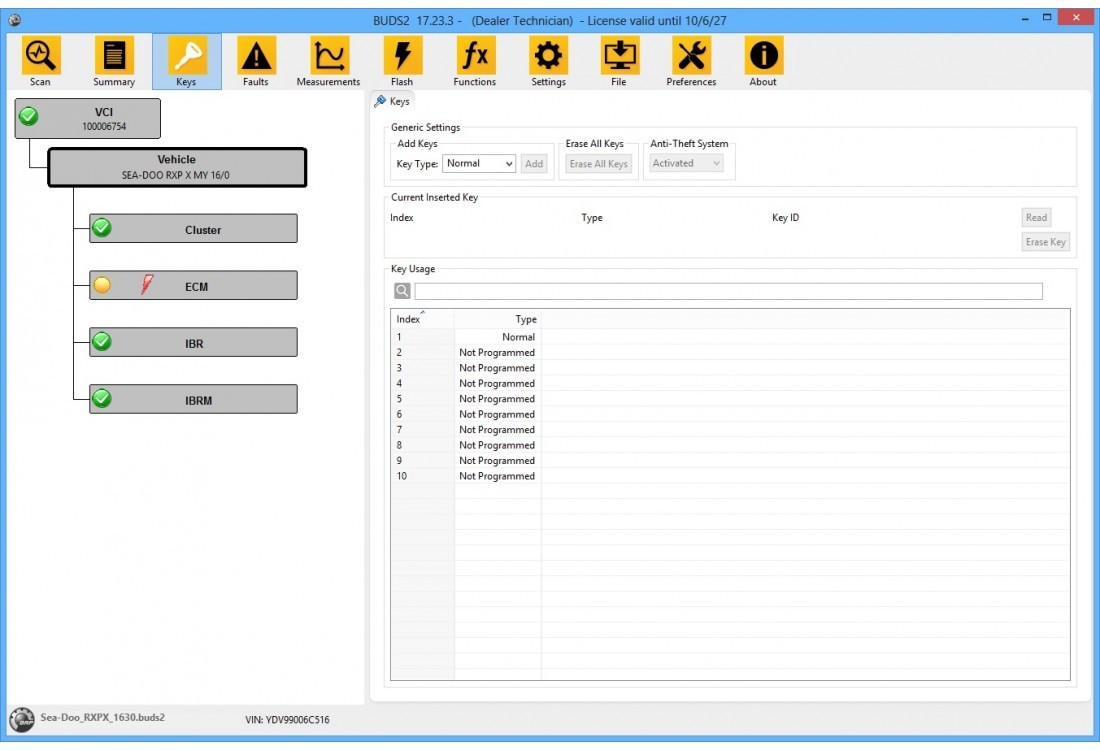
Task: Open the Settings gear icon
Action: (548, 61)
